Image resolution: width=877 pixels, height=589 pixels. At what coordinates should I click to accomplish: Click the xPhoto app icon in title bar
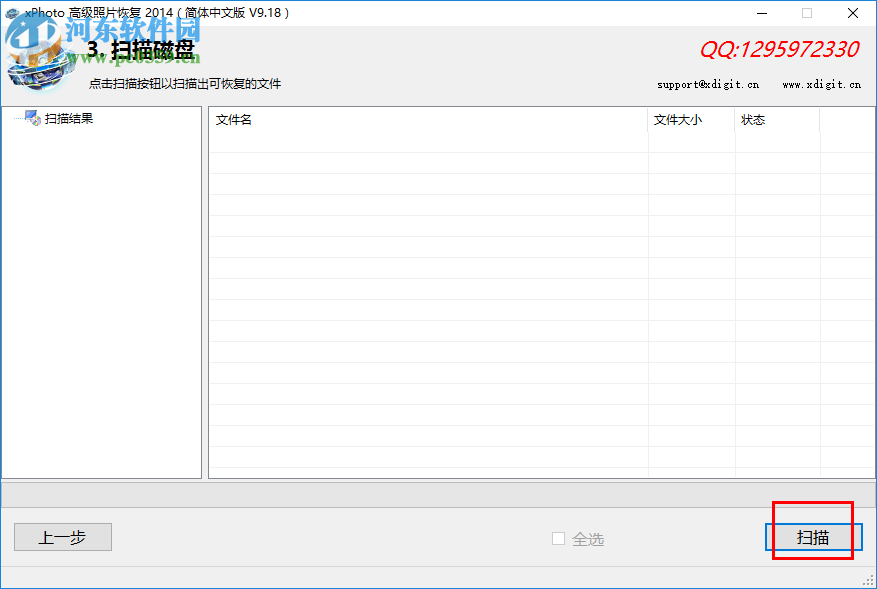(11, 13)
